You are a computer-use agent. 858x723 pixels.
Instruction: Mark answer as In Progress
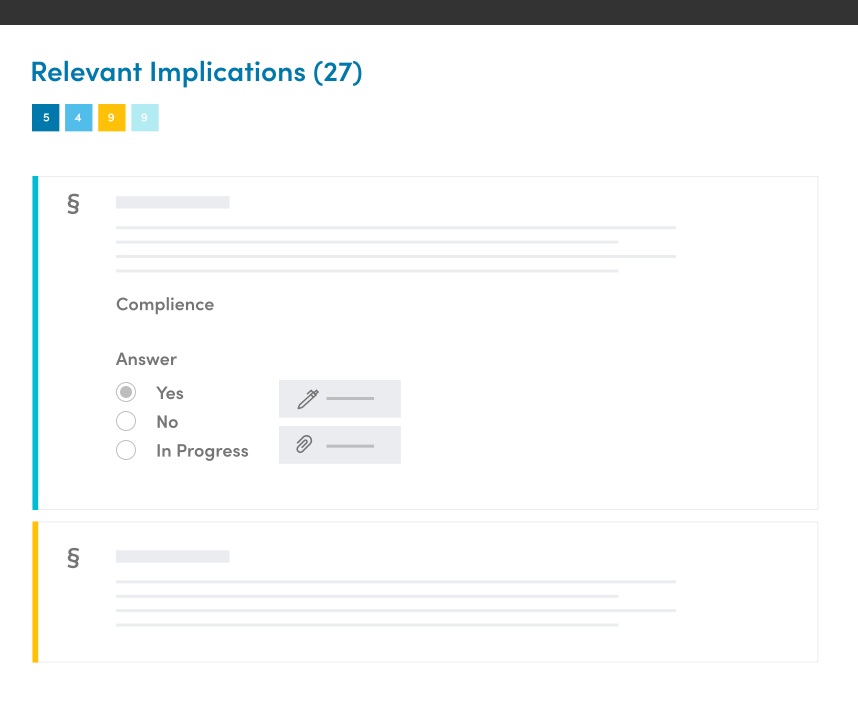pos(126,451)
